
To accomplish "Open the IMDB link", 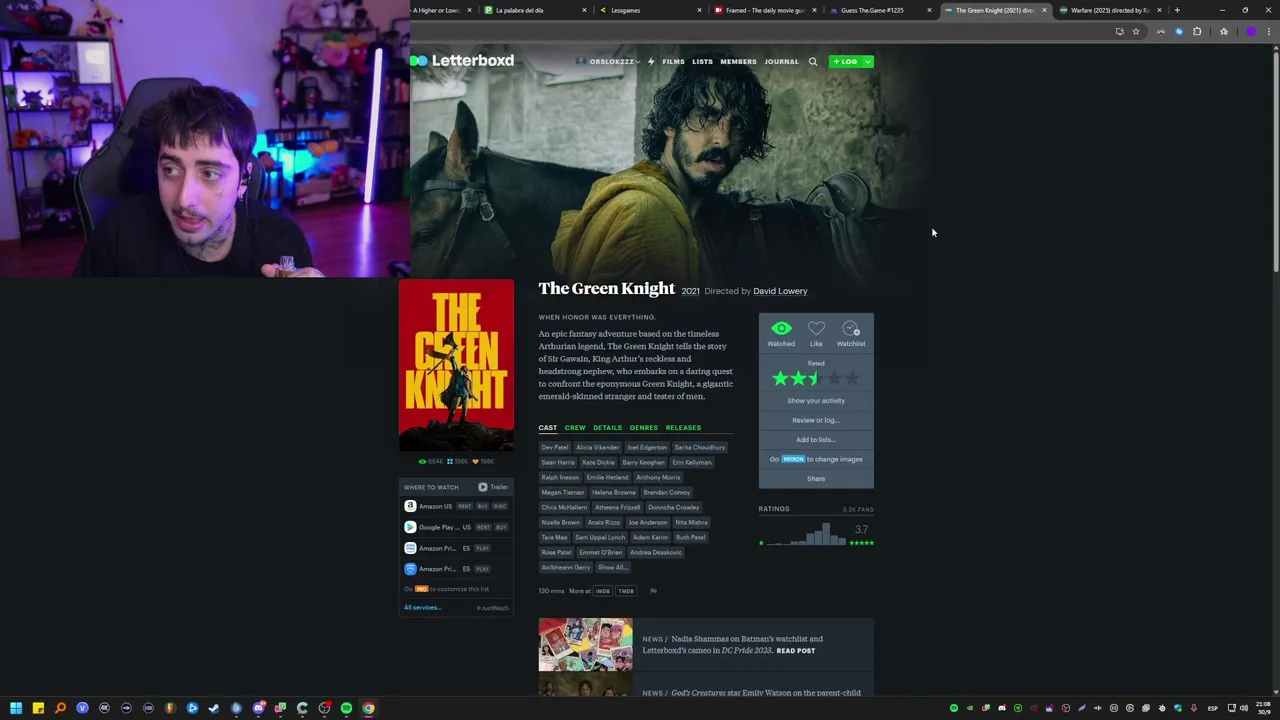I will [603, 591].
